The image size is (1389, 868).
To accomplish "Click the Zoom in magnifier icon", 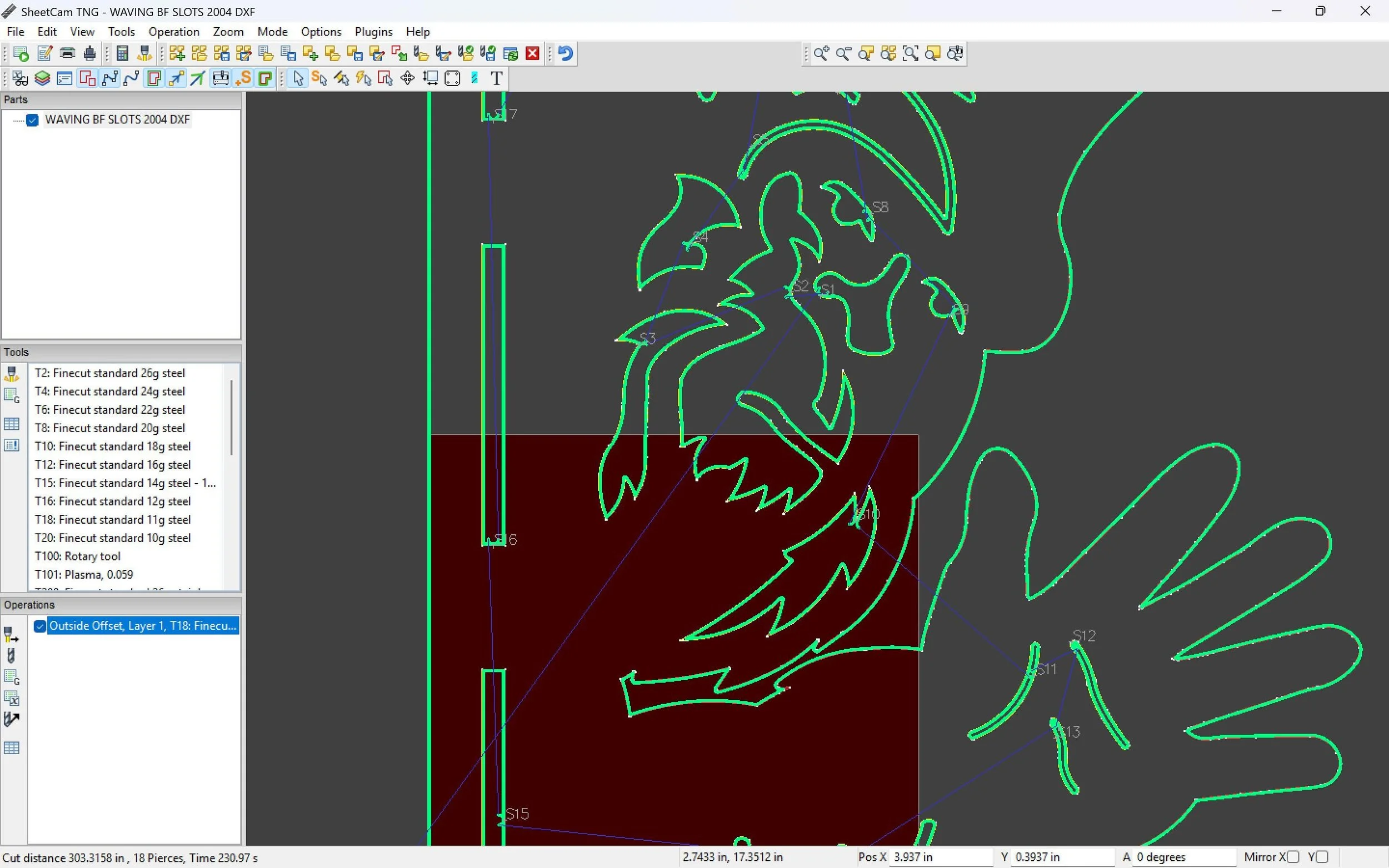I will click(x=821, y=54).
